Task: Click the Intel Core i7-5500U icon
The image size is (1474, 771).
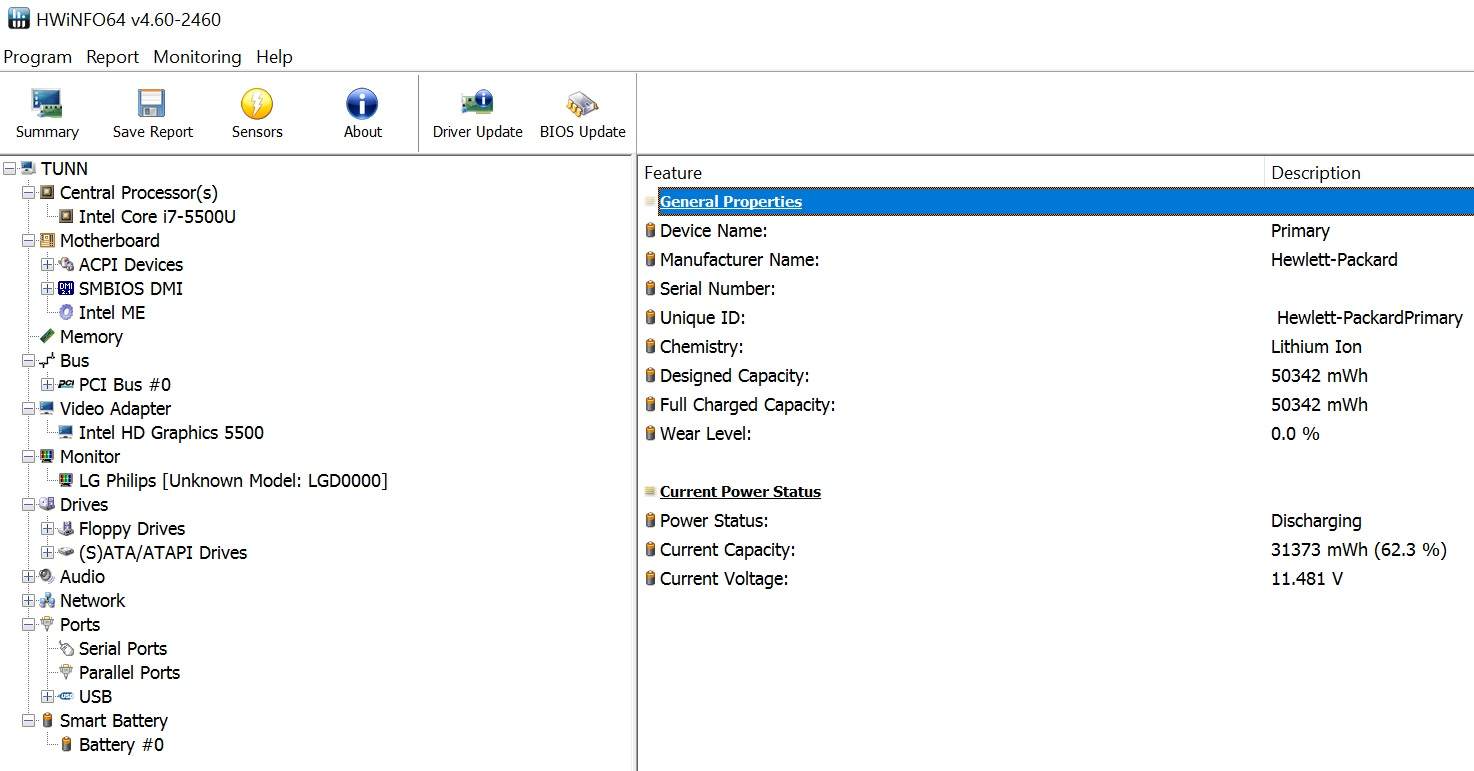Action: click(x=66, y=216)
